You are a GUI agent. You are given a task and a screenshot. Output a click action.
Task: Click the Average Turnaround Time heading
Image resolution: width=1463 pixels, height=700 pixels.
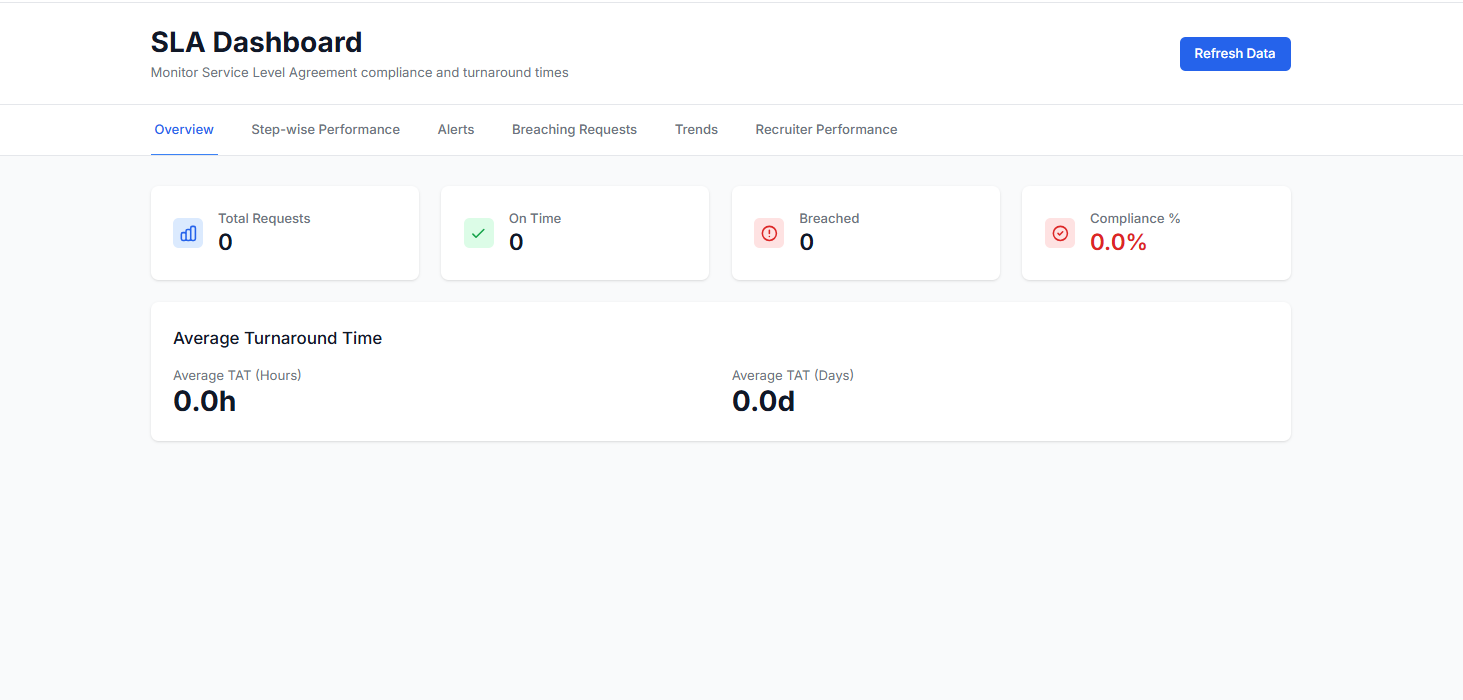[277, 338]
